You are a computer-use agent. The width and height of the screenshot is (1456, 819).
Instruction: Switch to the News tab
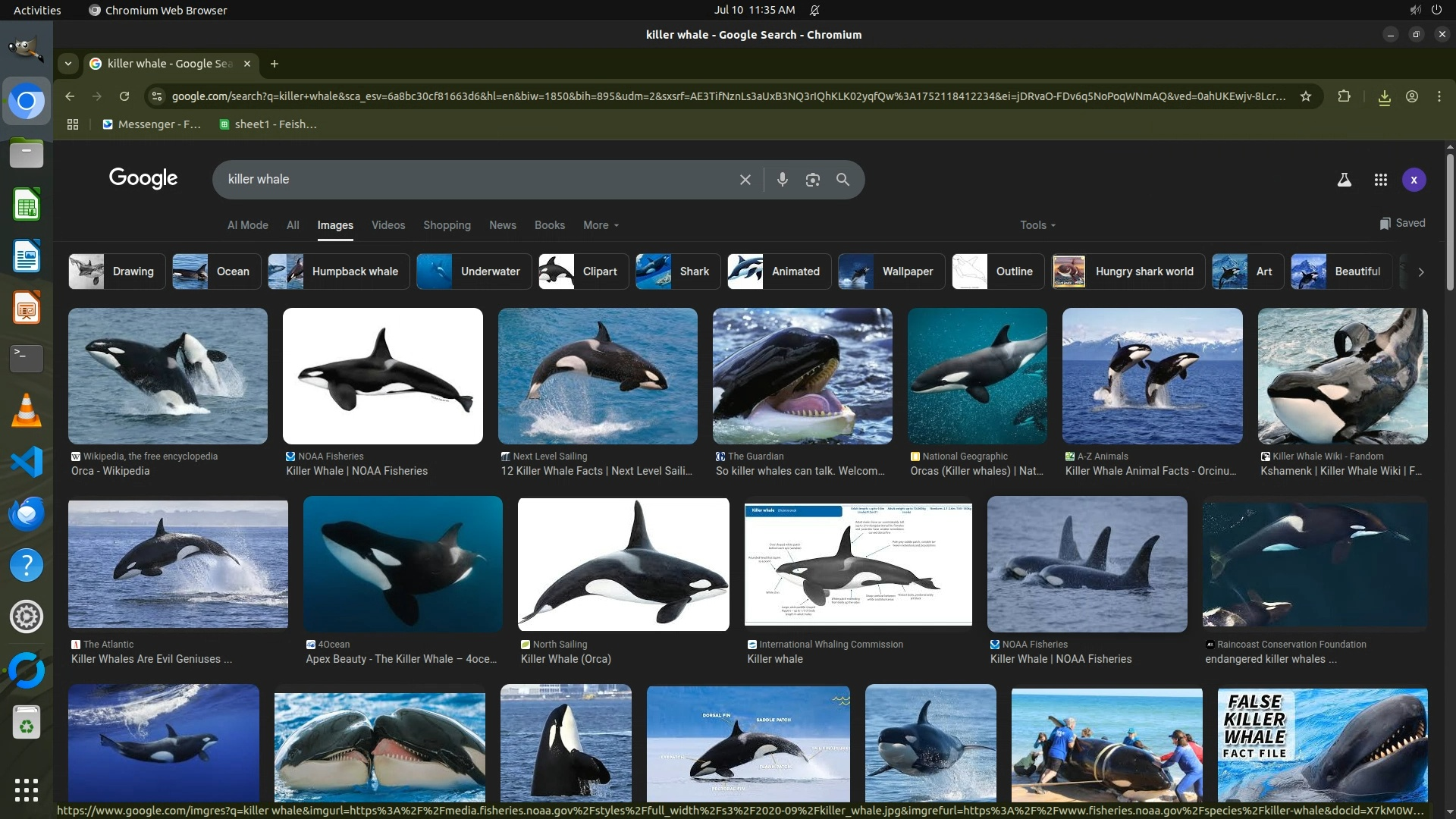pyautogui.click(x=502, y=225)
